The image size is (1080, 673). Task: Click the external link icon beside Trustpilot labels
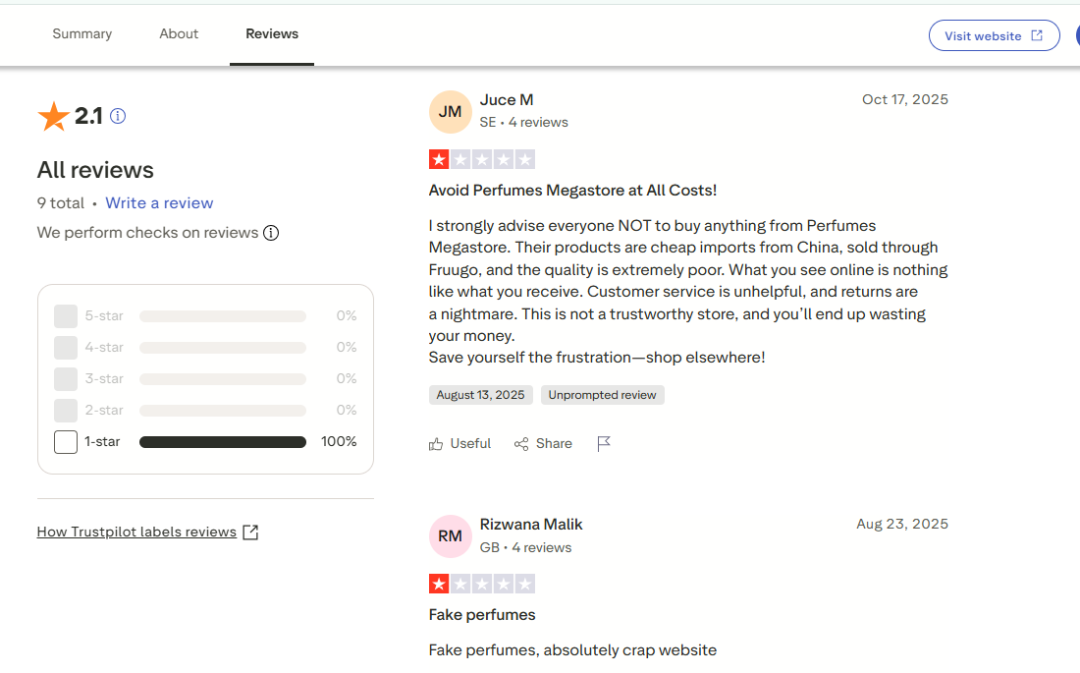tap(251, 532)
